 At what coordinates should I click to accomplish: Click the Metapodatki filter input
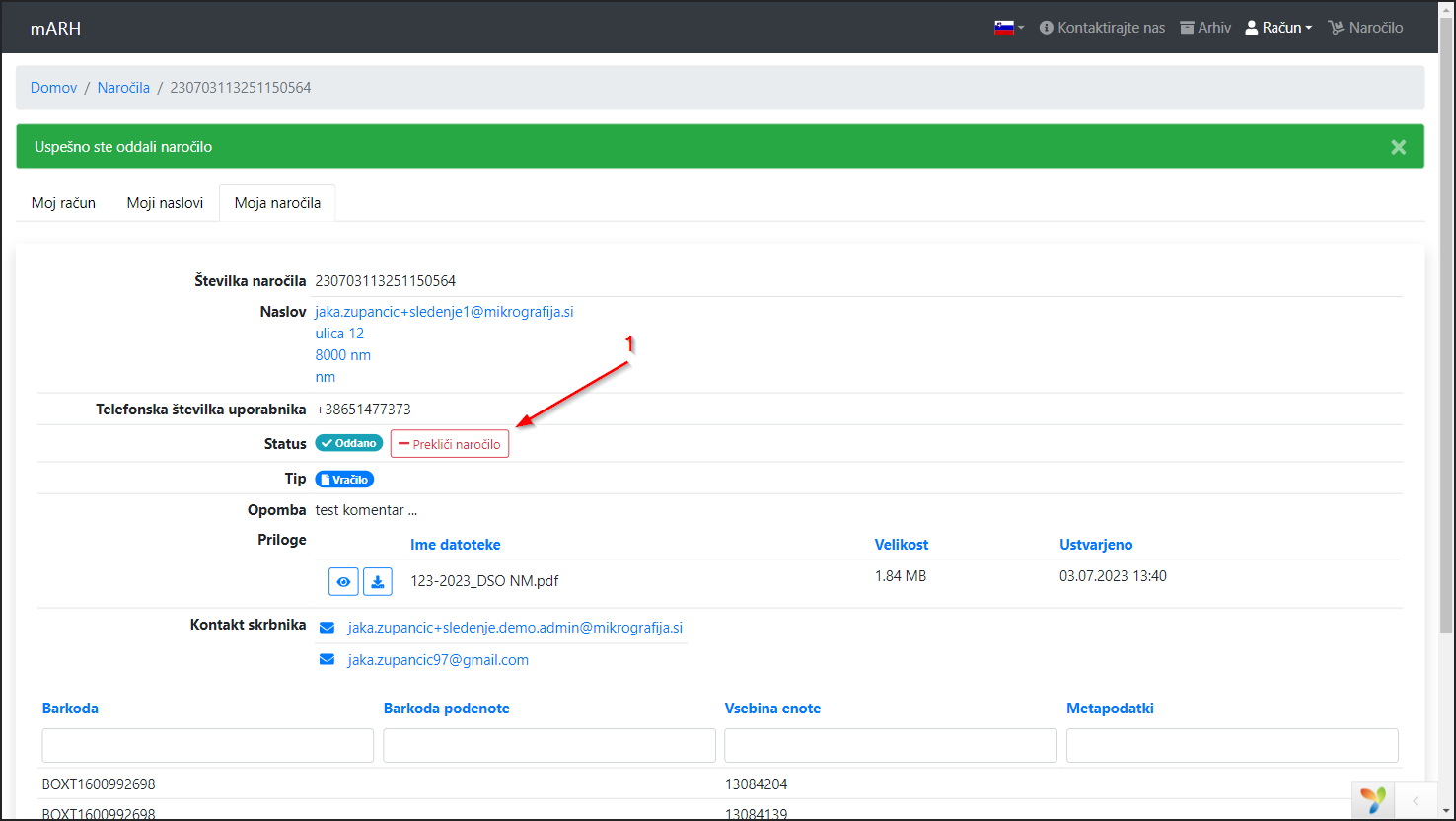(1231, 746)
